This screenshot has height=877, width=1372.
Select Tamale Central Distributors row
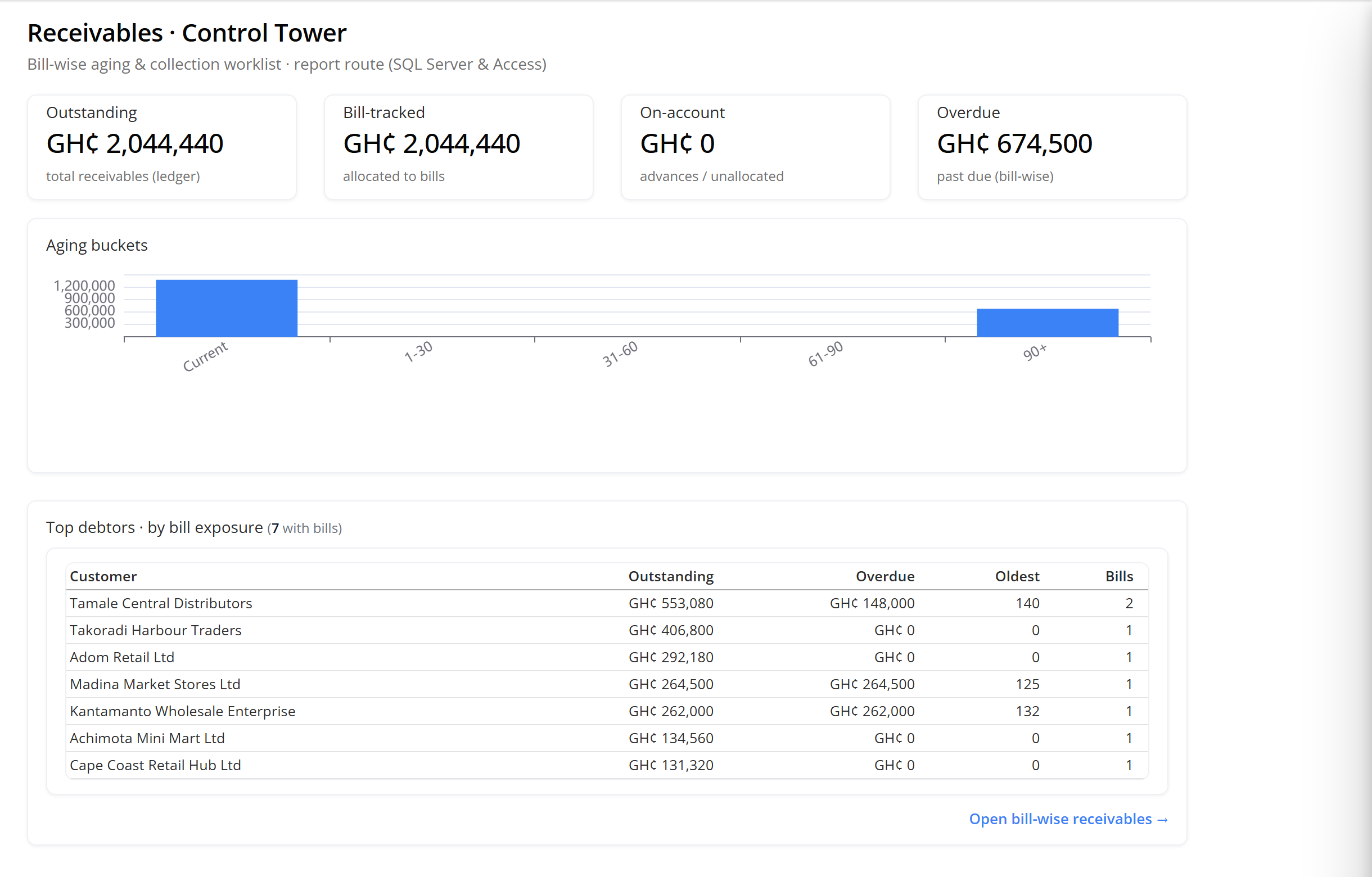pos(607,603)
